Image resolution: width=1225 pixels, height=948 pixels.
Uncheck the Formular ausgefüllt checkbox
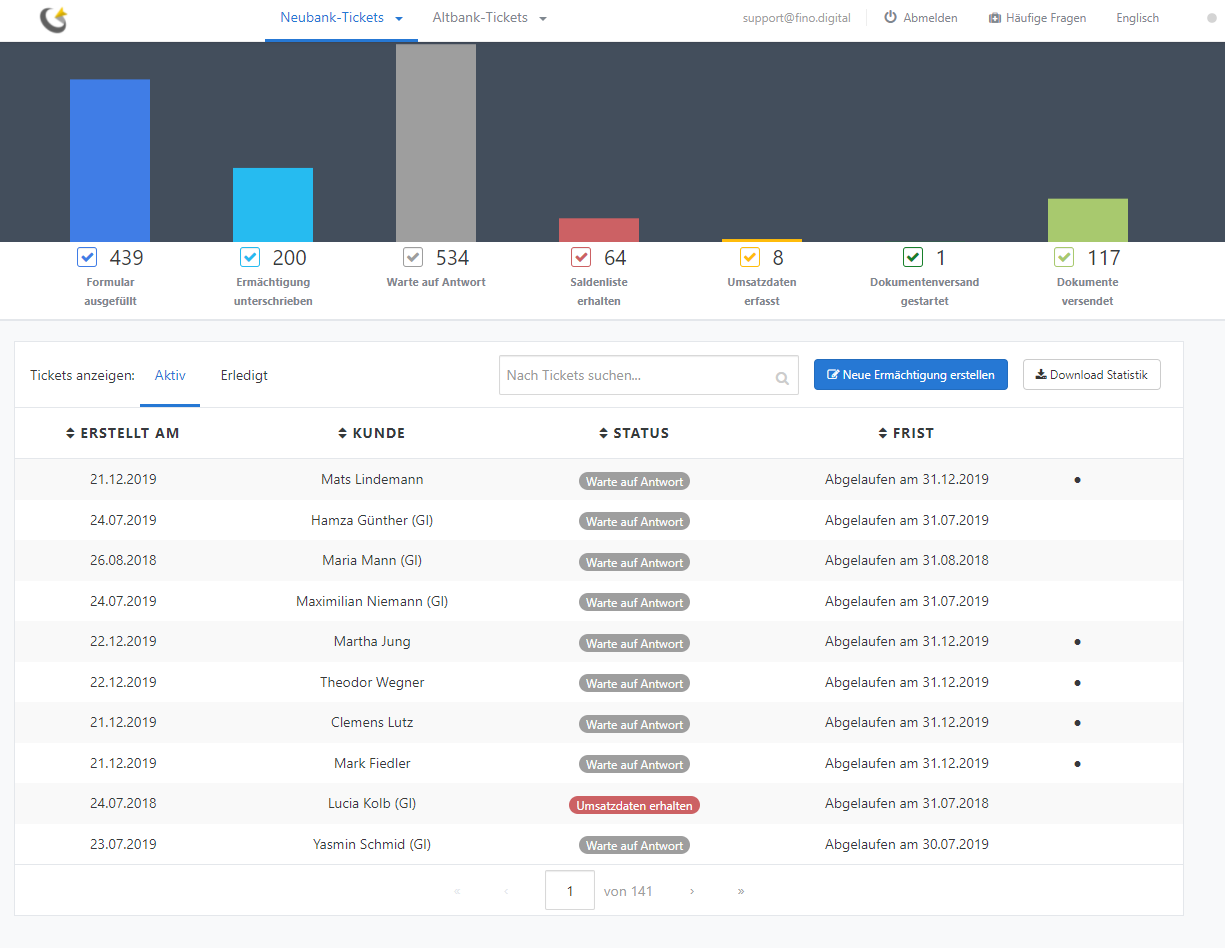[x=87, y=257]
